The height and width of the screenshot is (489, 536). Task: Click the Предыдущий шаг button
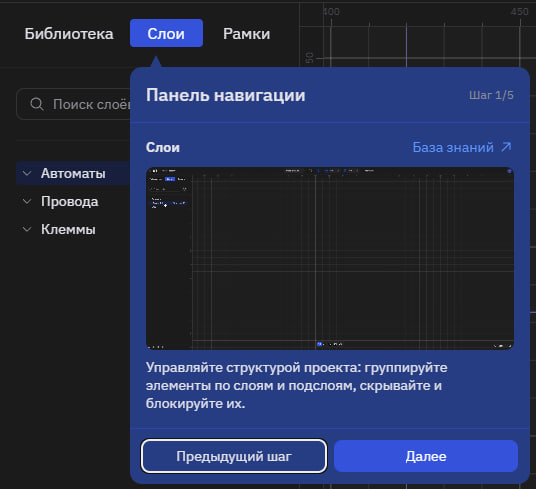[234, 456]
